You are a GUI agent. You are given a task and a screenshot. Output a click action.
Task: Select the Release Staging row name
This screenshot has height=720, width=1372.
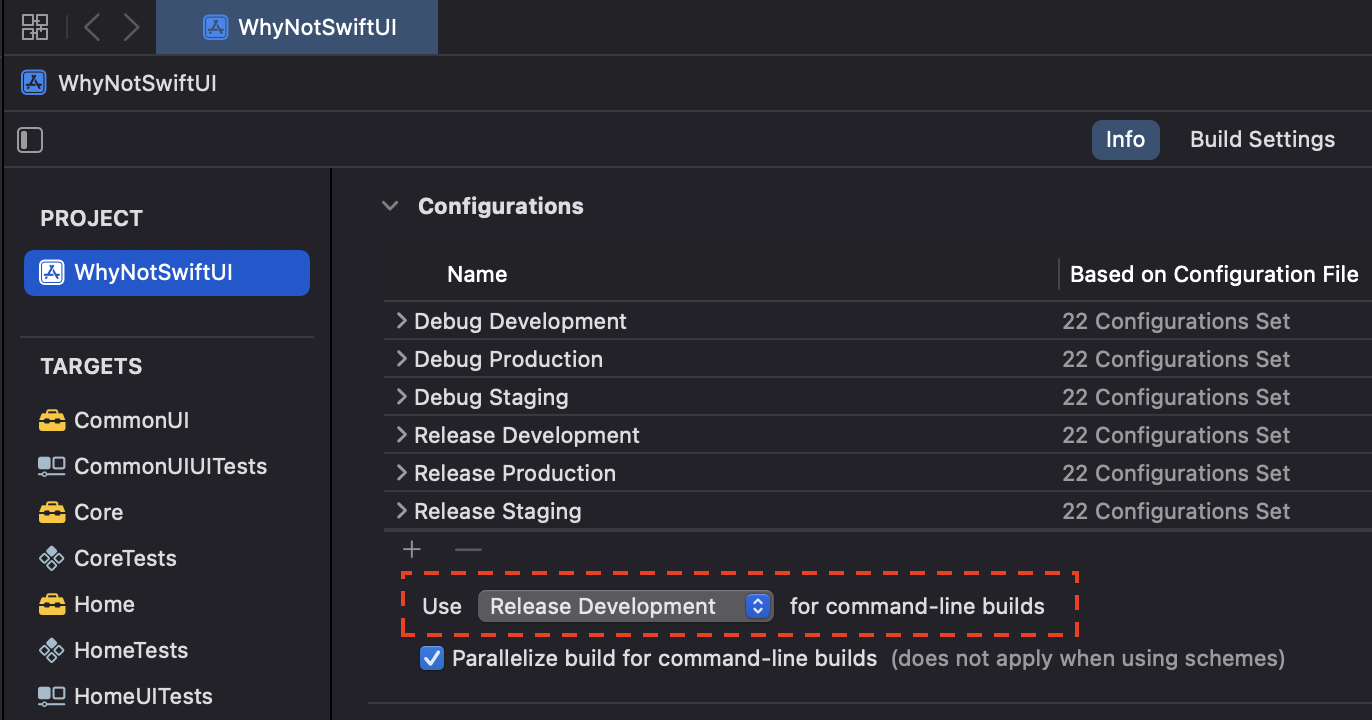pyautogui.click(x=498, y=511)
